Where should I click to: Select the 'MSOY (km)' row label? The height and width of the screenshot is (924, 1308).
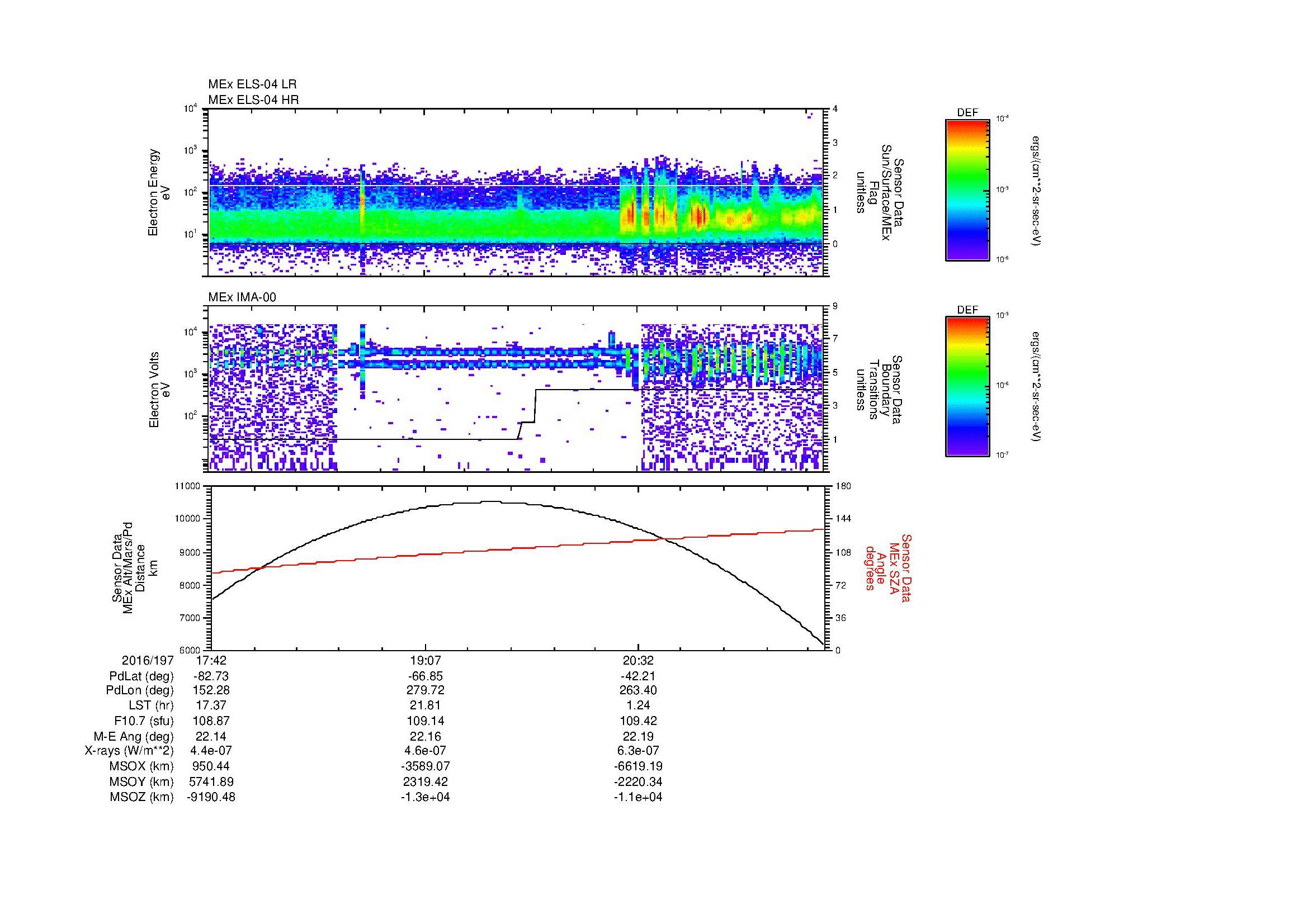pyautogui.click(x=141, y=781)
